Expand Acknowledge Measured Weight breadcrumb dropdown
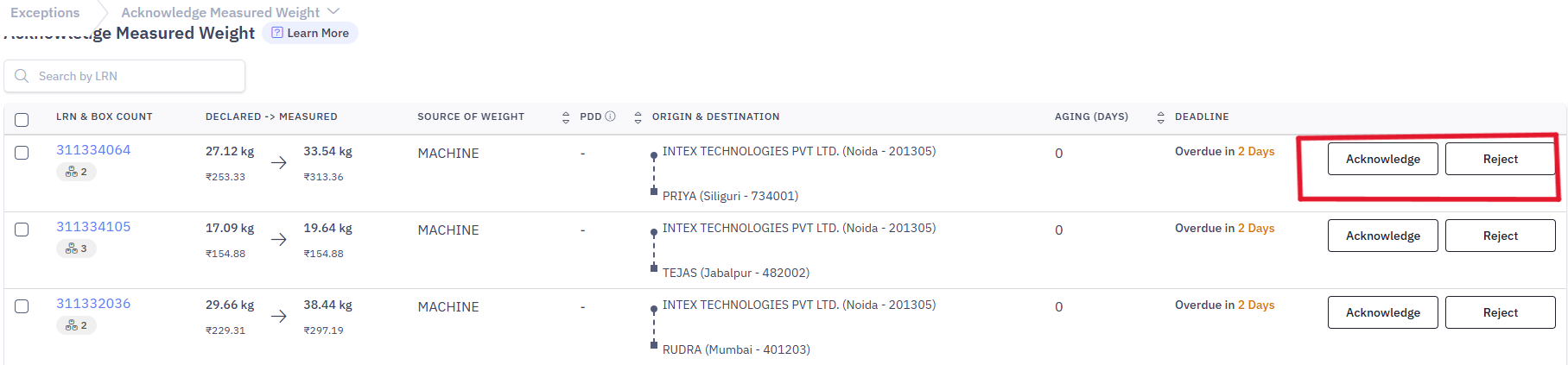This screenshot has height=365, width=1568. [334, 11]
